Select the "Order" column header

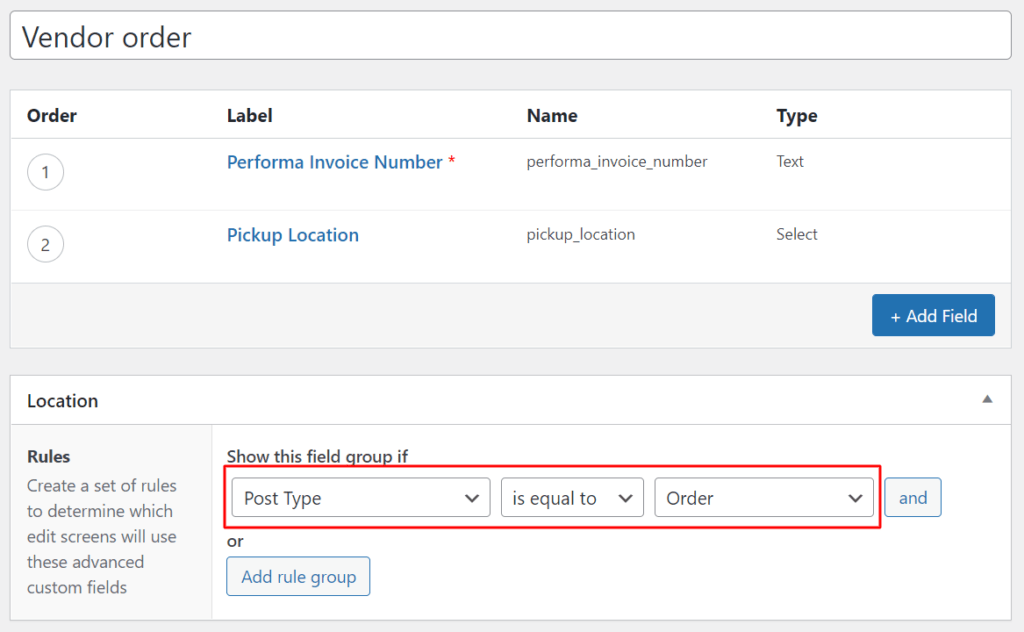pyautogui.click(x=51, y=115)
